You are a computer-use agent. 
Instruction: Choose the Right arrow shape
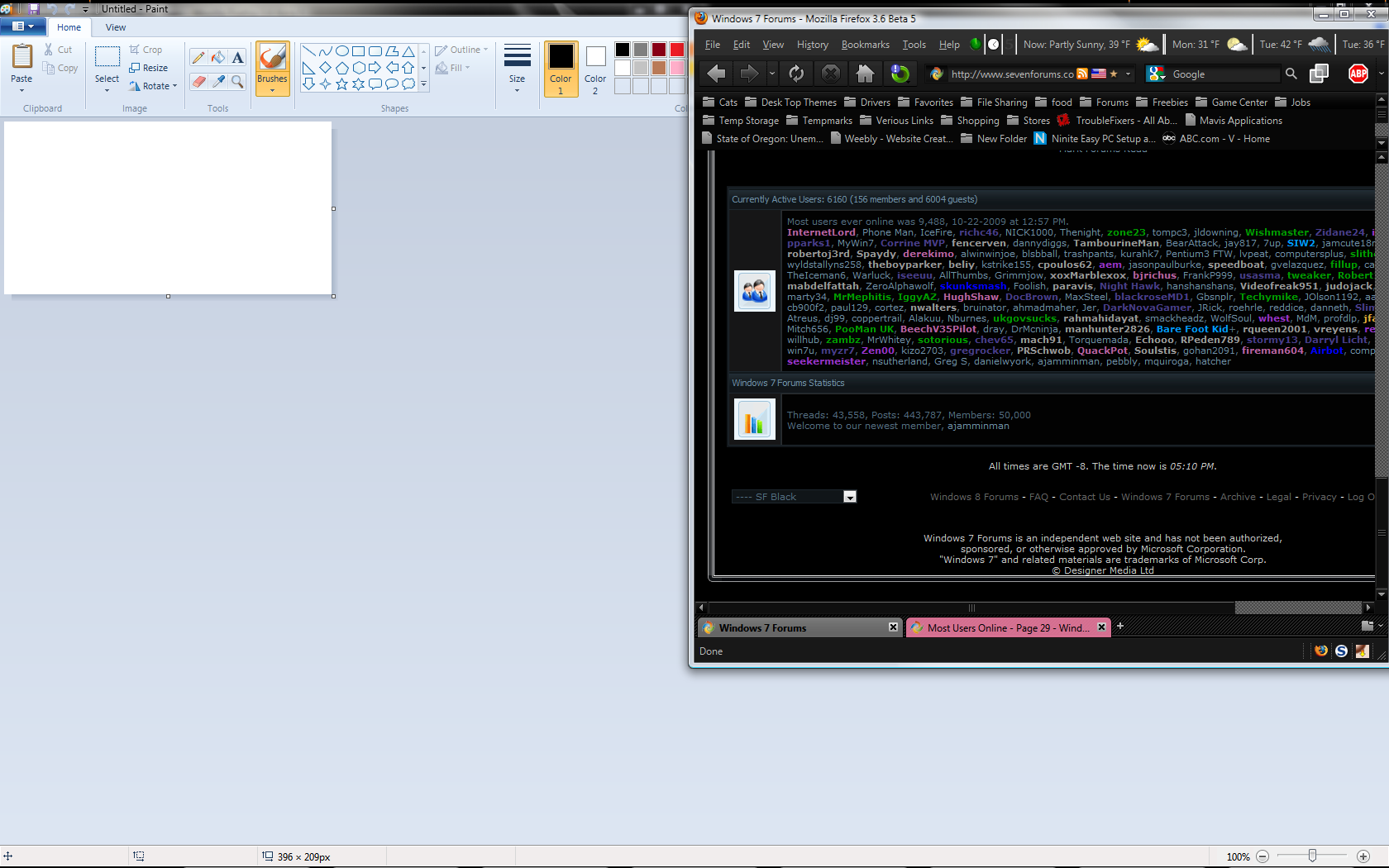[x=375, y=68]
